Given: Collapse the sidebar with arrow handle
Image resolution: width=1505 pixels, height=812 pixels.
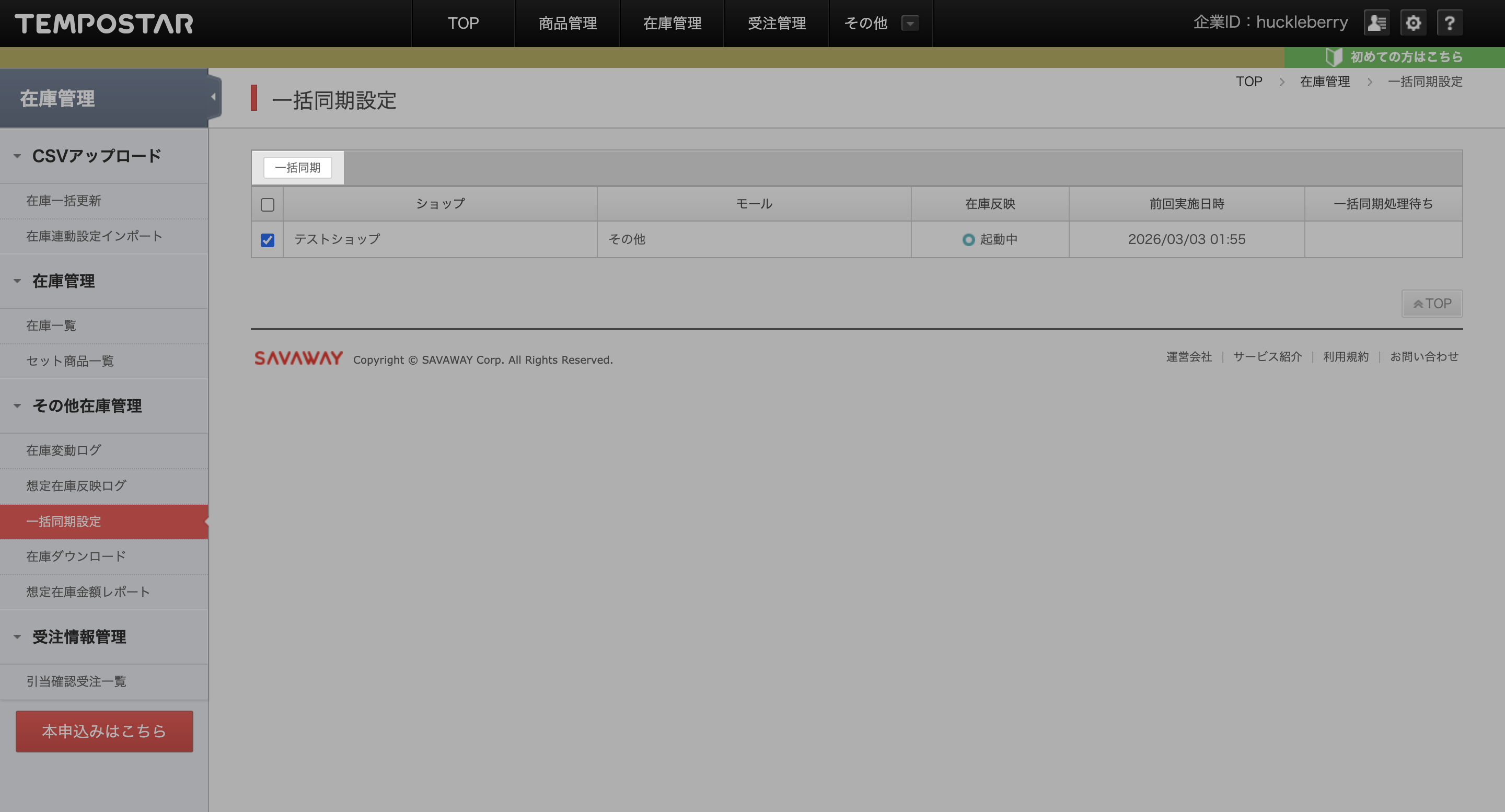Looking at the screenshot, I should (x=214, y=97).
